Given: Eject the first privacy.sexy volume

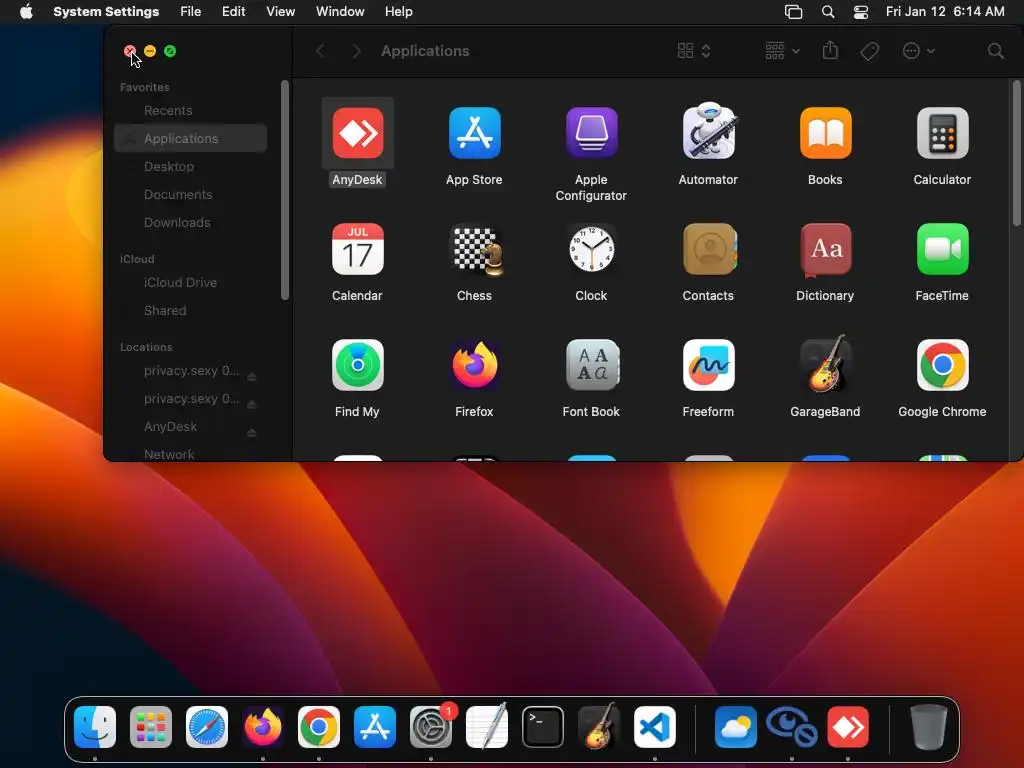Looking at the screenshot, I should pos(251,376).
